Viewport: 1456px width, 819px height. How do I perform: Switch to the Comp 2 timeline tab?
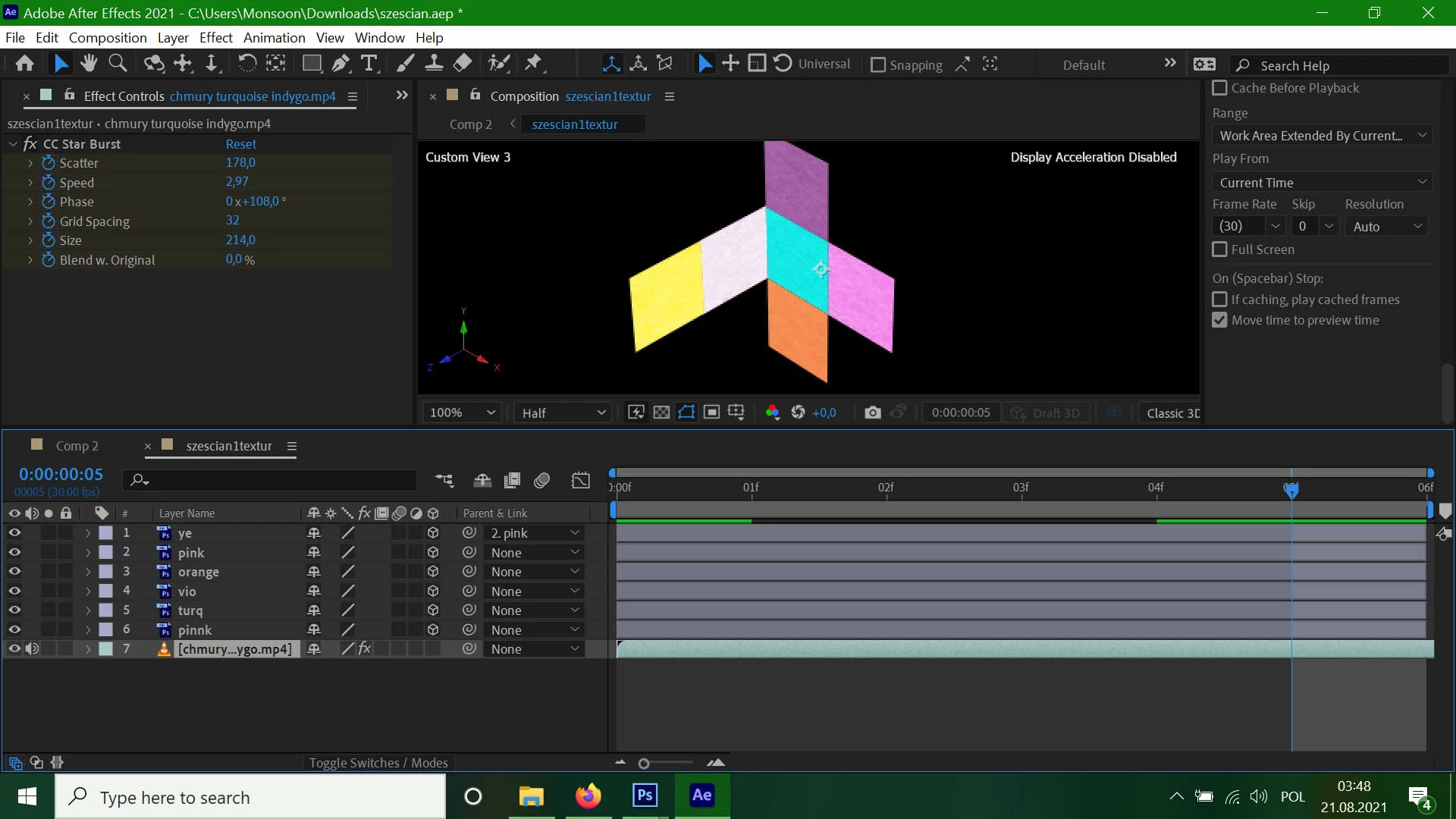(x=77, y=446)
